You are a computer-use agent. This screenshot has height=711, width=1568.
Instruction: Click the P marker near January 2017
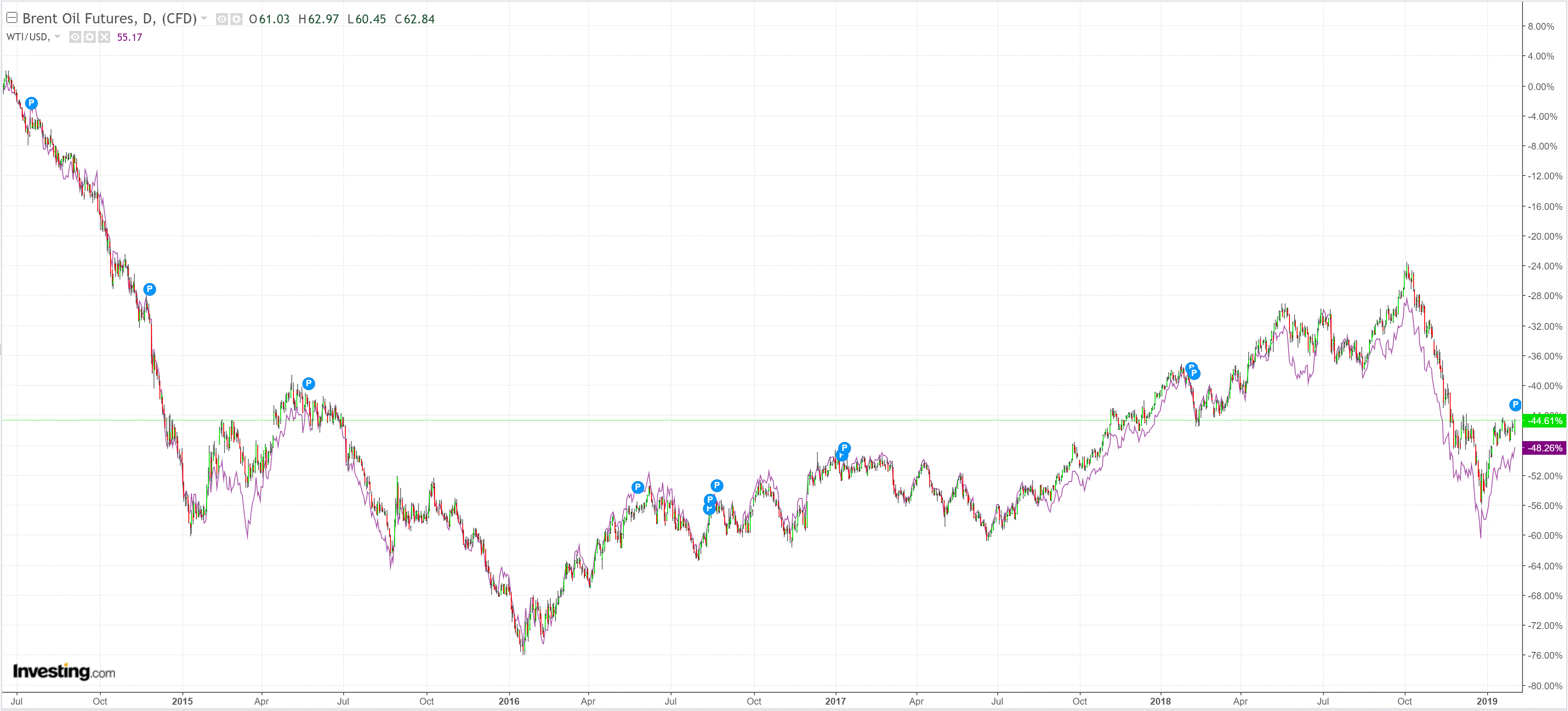[844, 448]
